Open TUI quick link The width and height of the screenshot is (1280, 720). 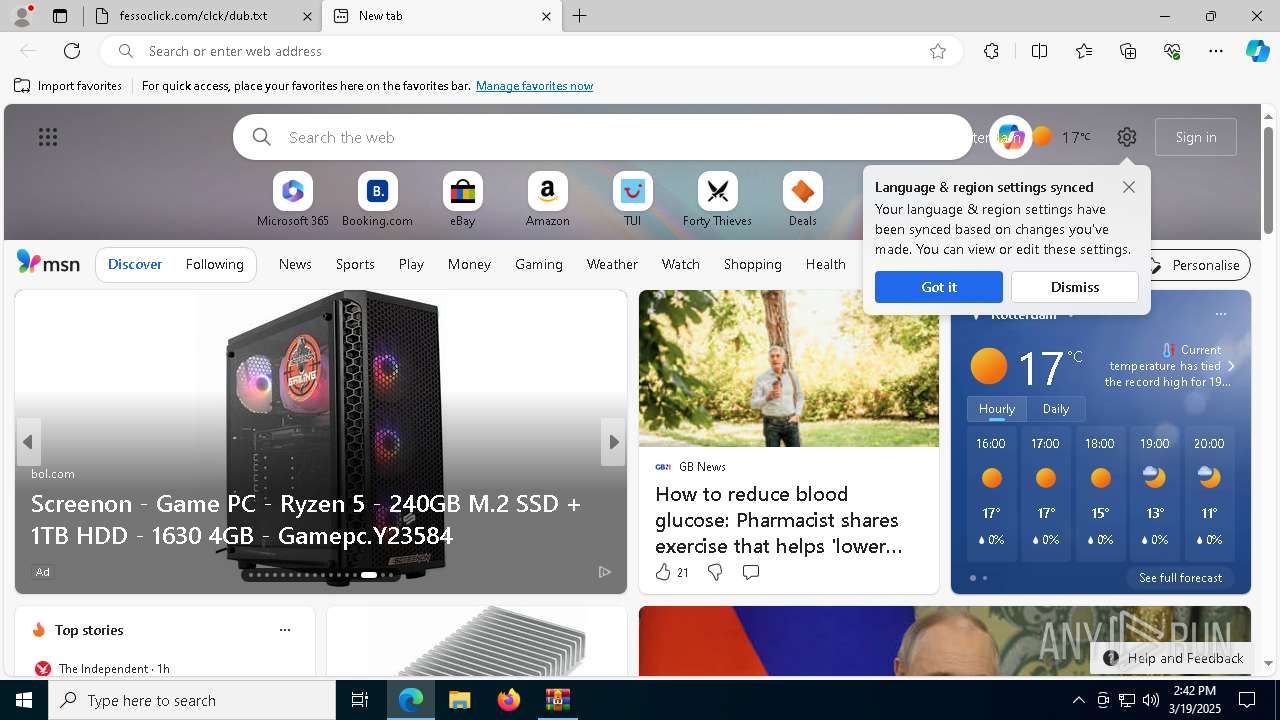click(x=632, y=200)
